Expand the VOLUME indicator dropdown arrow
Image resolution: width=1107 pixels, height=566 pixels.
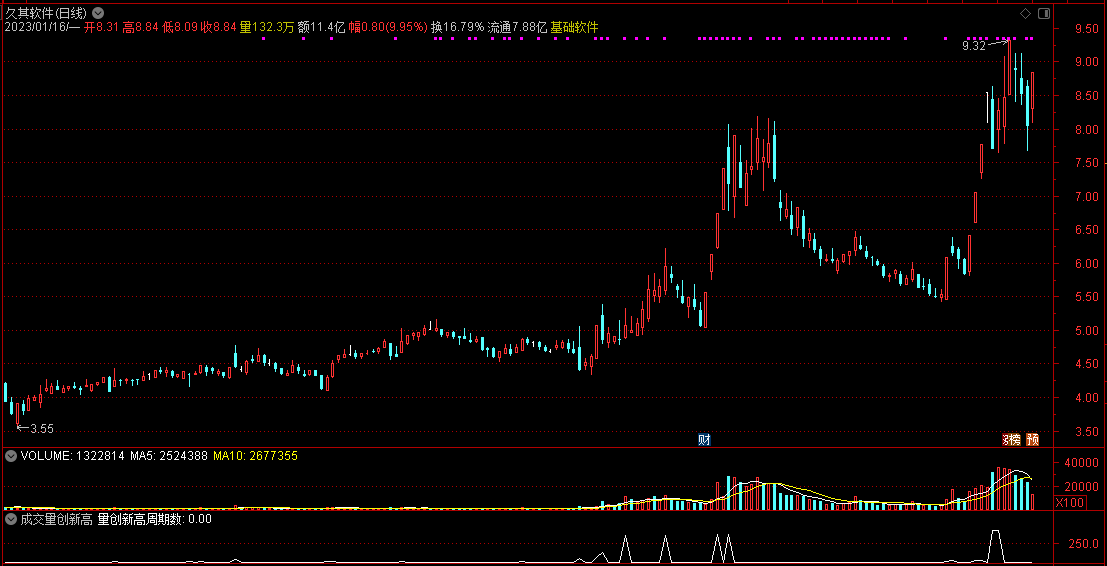click(x=11, y=456)
